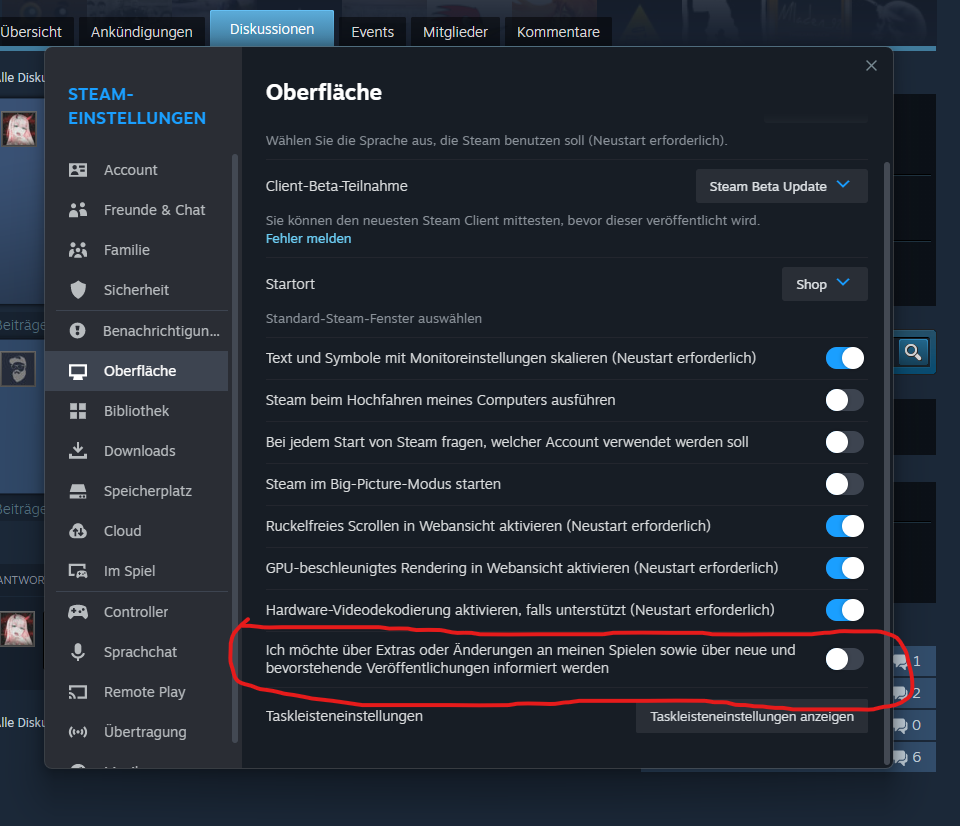Click the Taskleisteneinstellungen label text
The image size is (960, 826).
(x=344, y=716)
